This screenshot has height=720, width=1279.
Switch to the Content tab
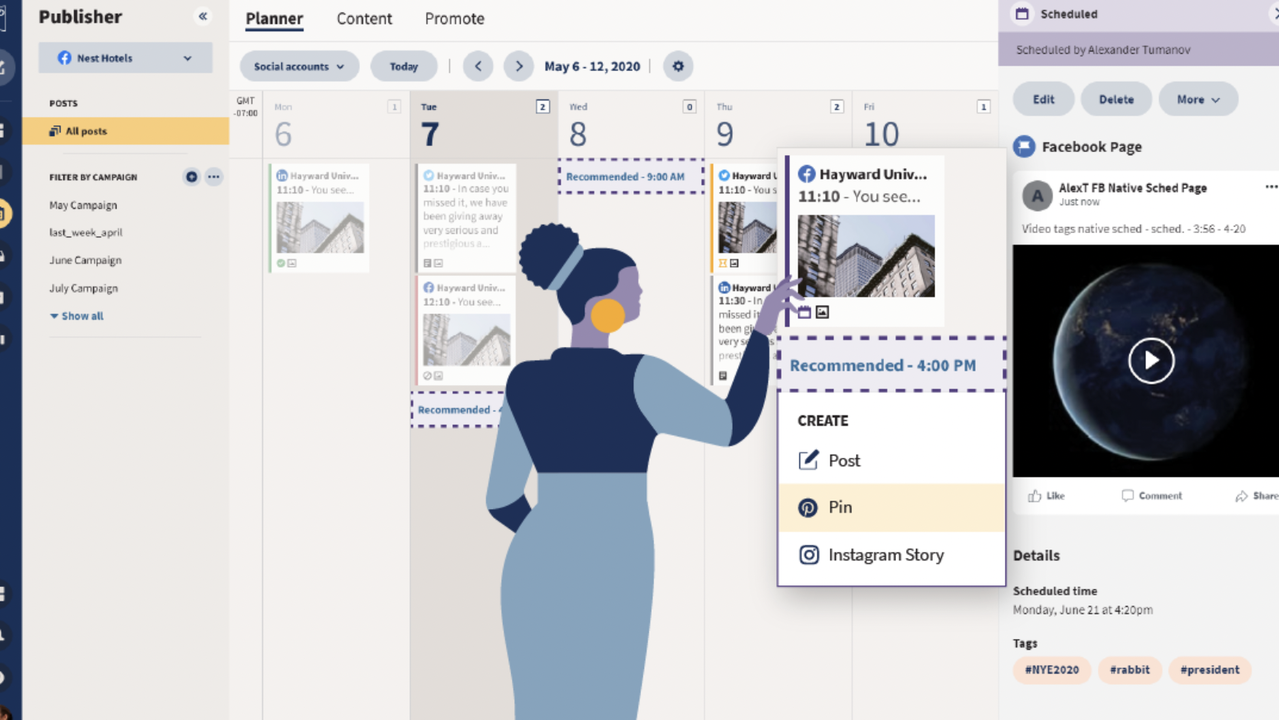(x=364, y=19)
